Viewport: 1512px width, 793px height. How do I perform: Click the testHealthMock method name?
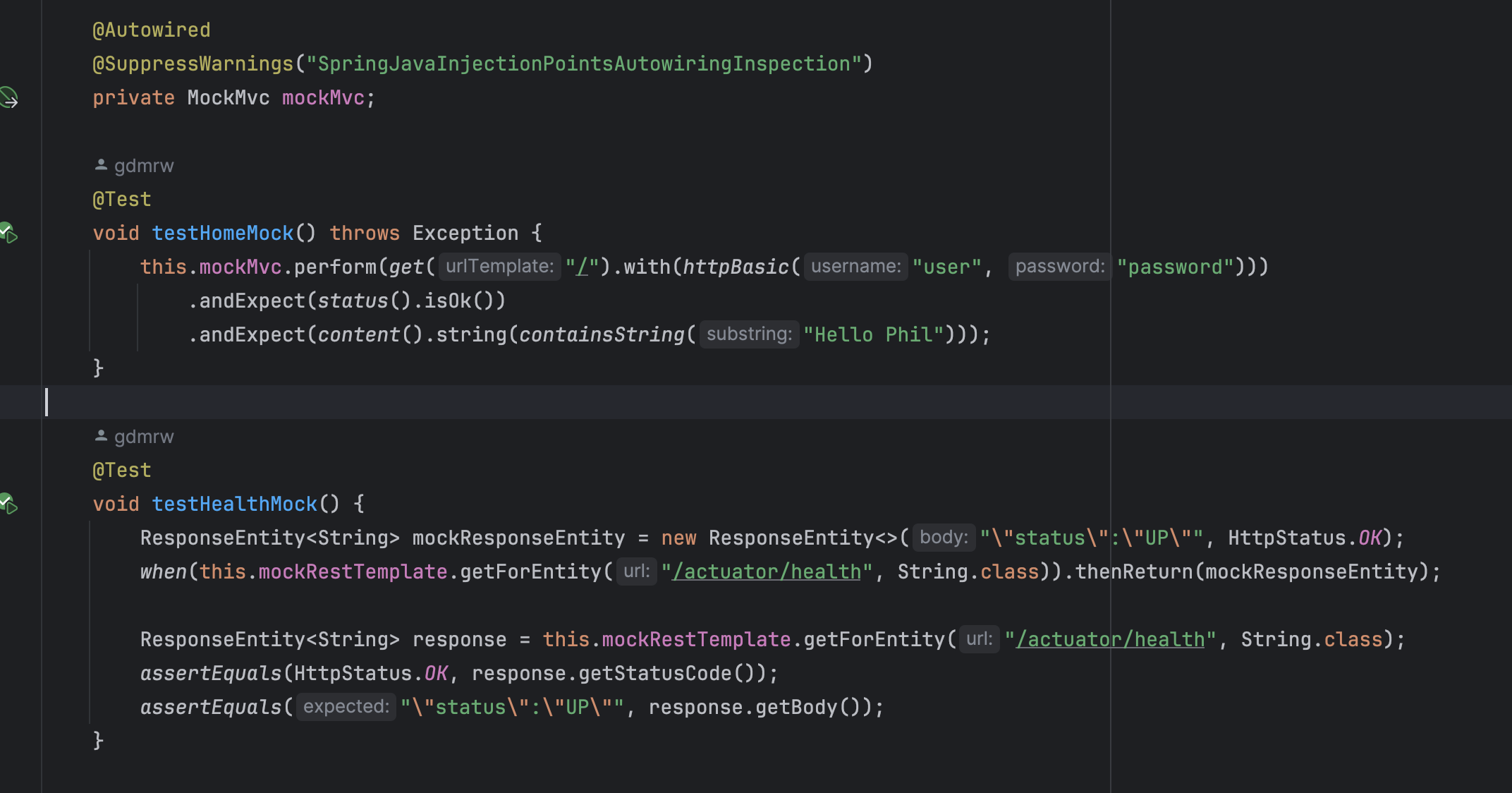point(234,504)
